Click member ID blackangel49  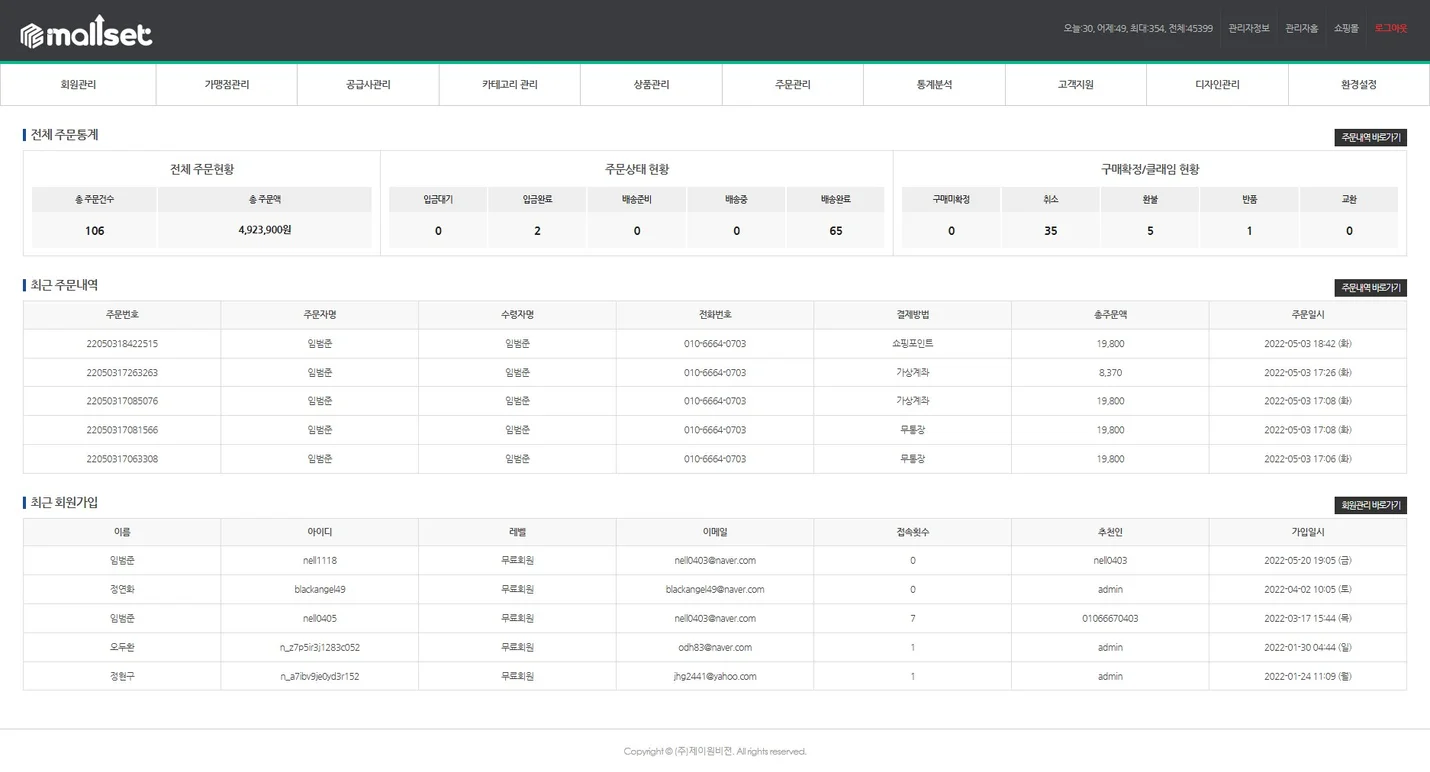[x=320, y=590]
